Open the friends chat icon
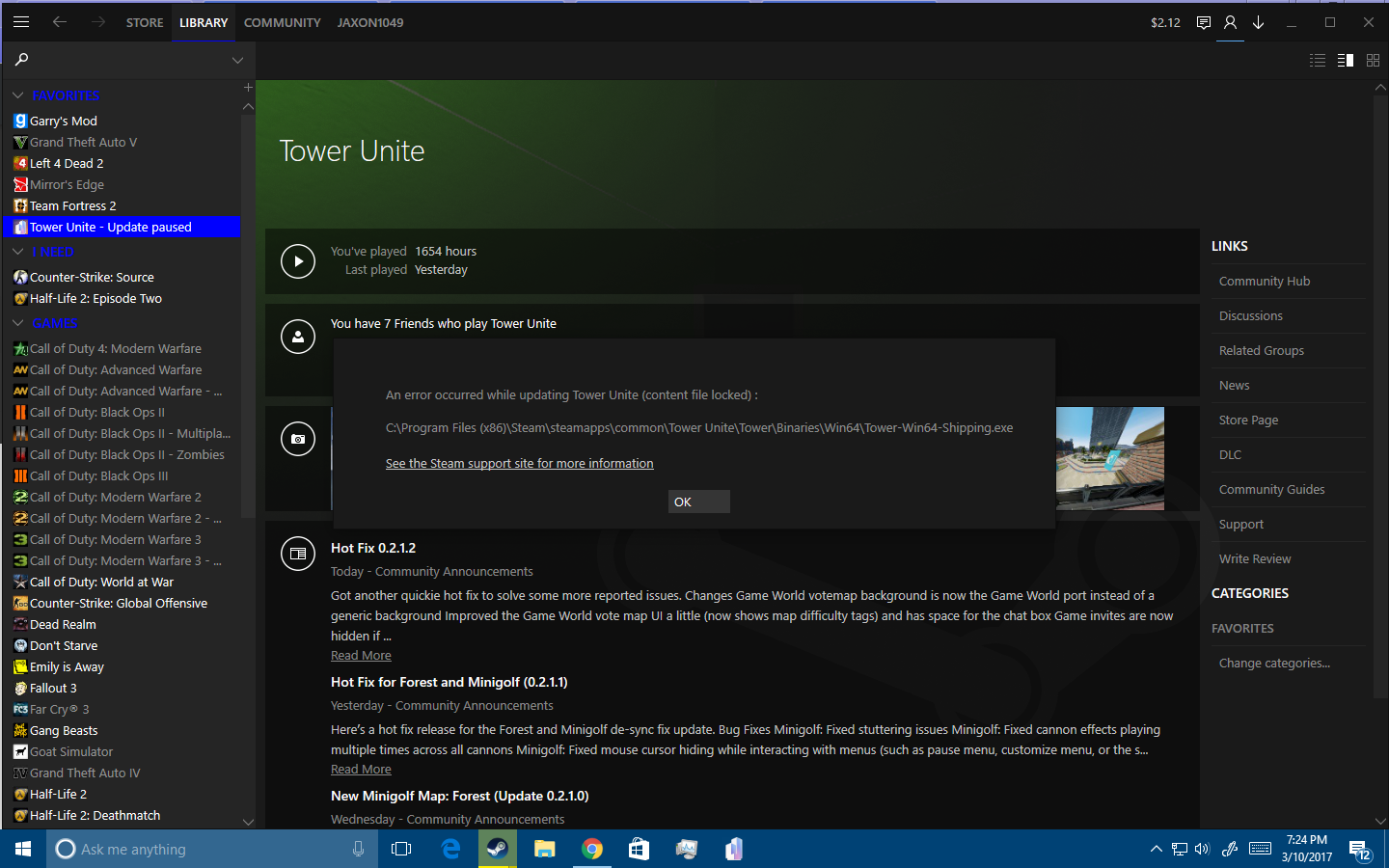The height and width of the screenshot is (868, 1389). tap(1204, 22)
